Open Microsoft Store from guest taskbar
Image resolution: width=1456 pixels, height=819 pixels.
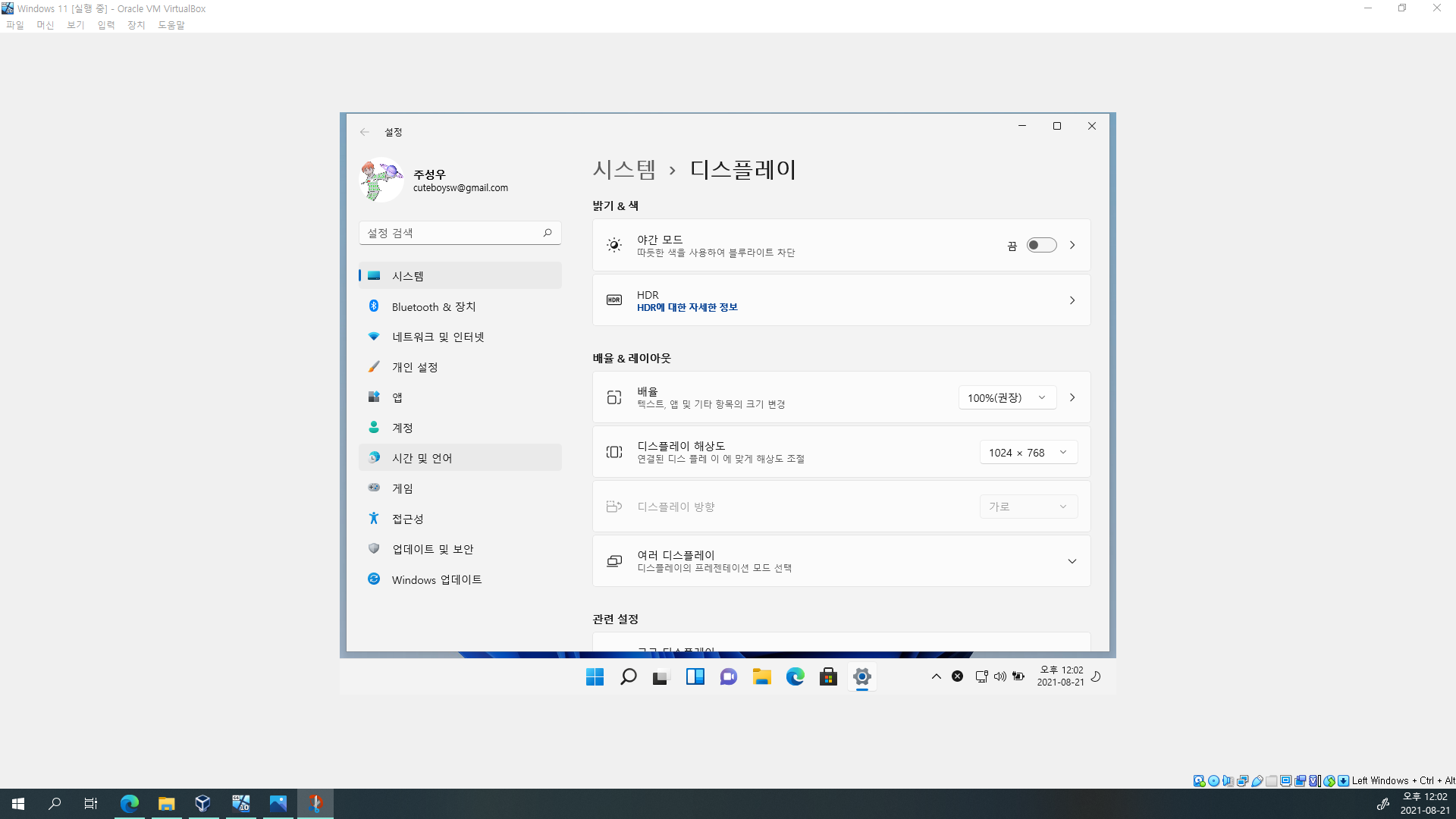828,676
